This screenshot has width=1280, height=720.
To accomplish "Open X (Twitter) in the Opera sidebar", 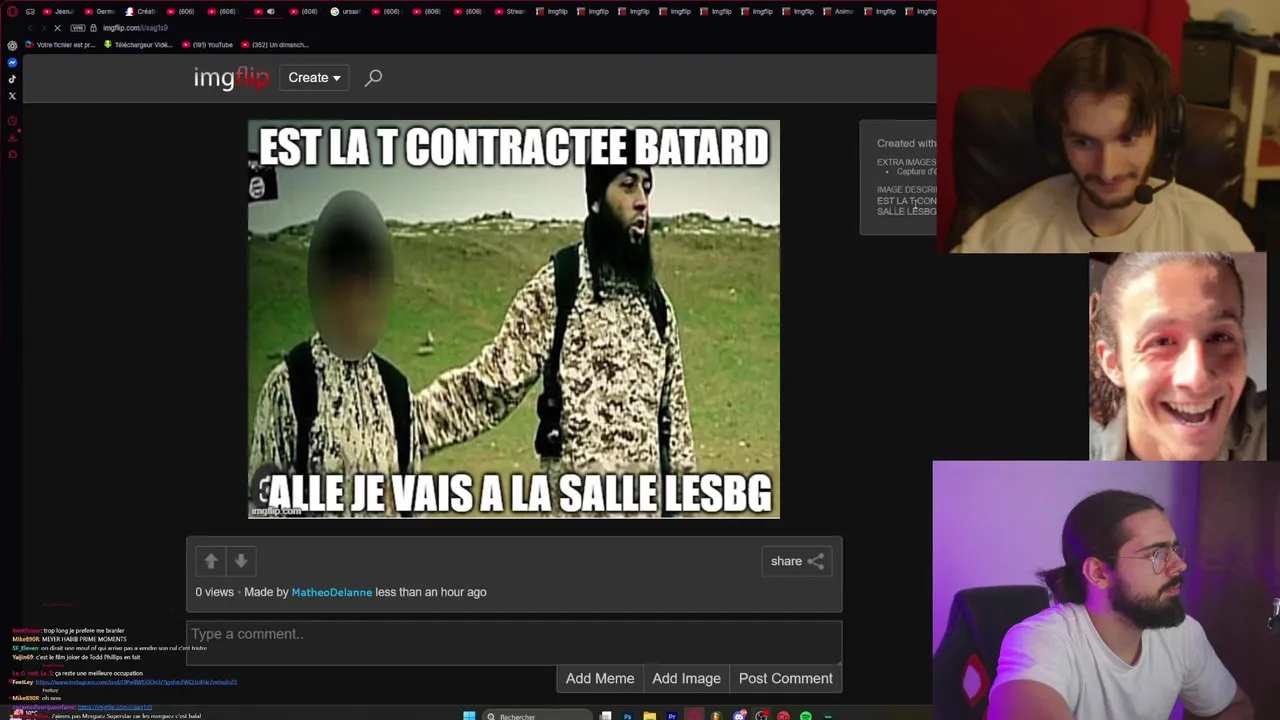I will click(x=12, y=96).
